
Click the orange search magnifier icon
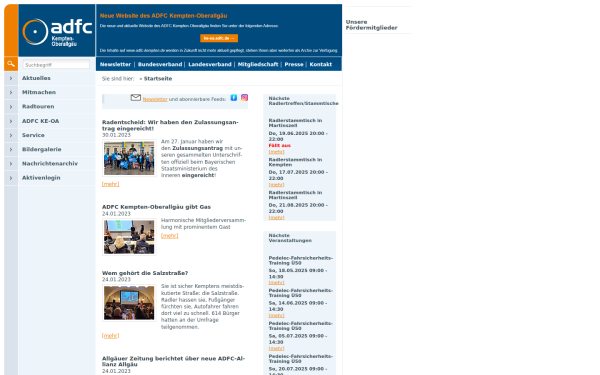[11, 64]
